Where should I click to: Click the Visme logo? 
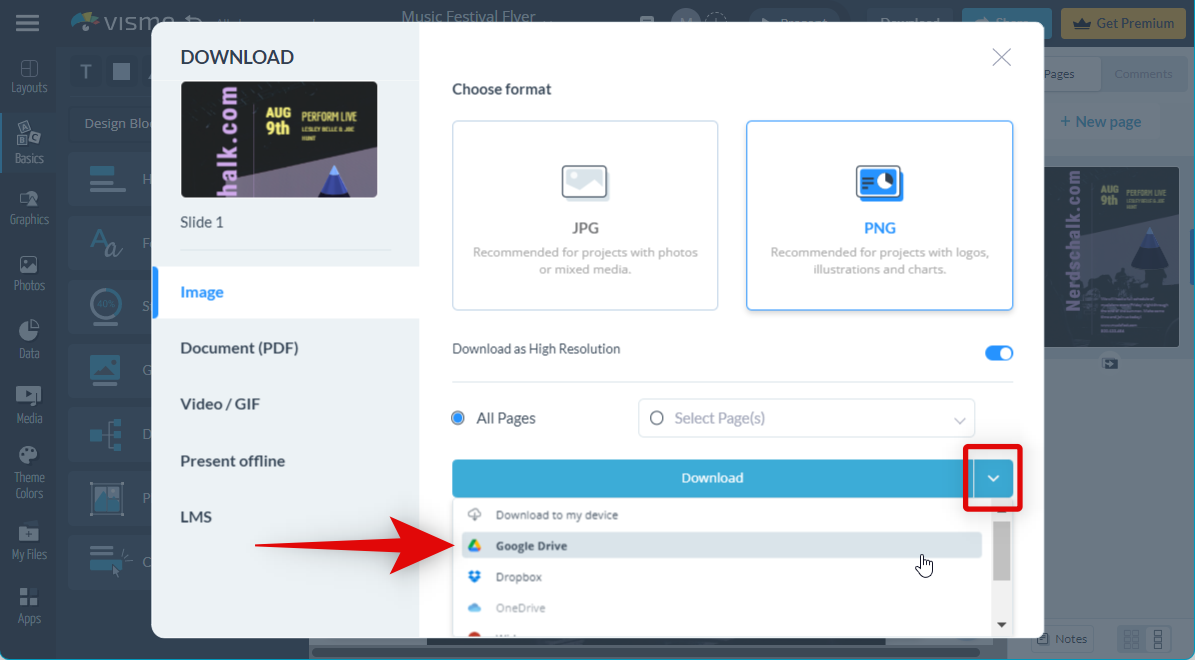click(122, 23)
